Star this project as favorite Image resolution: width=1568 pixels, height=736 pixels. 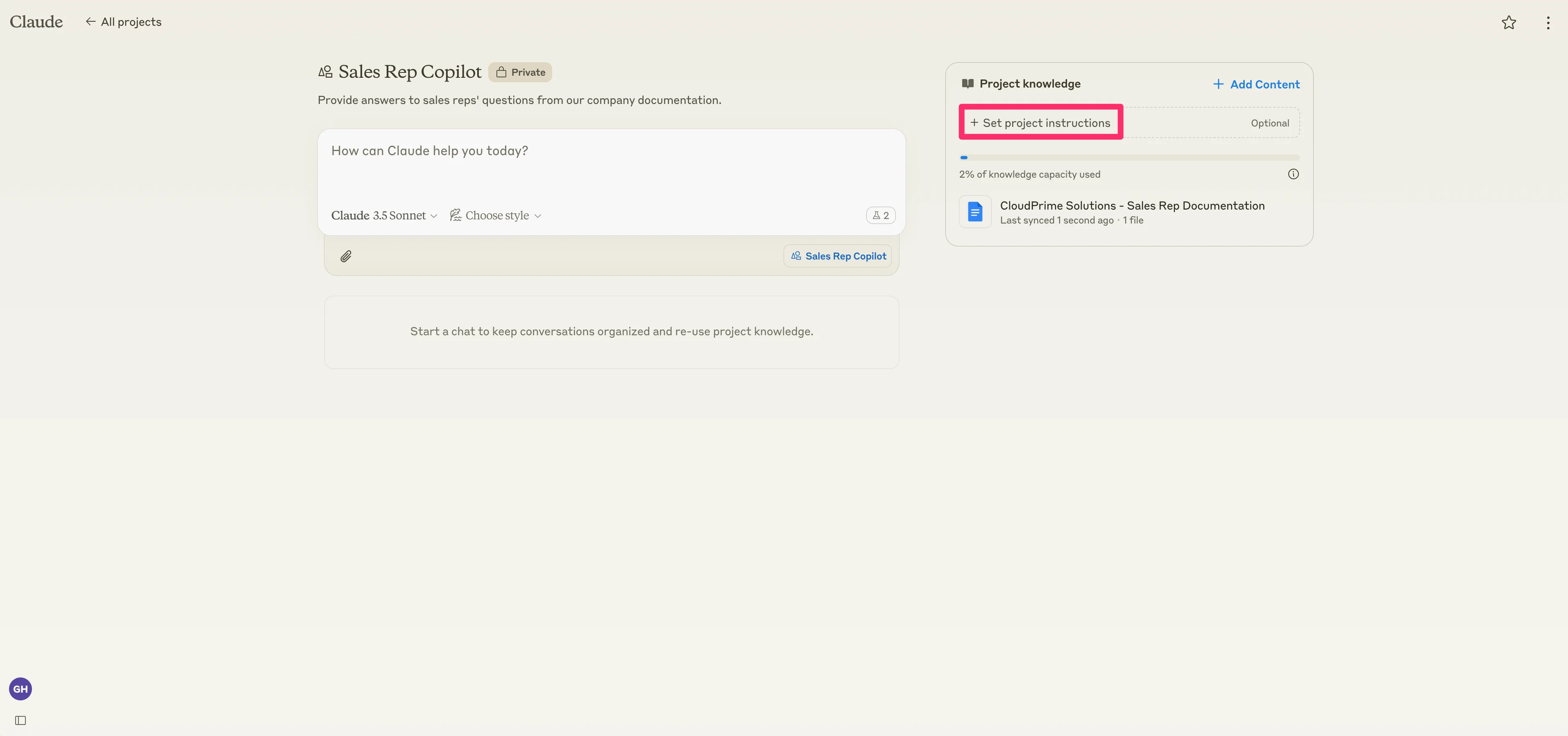(x=1508, y=23)
